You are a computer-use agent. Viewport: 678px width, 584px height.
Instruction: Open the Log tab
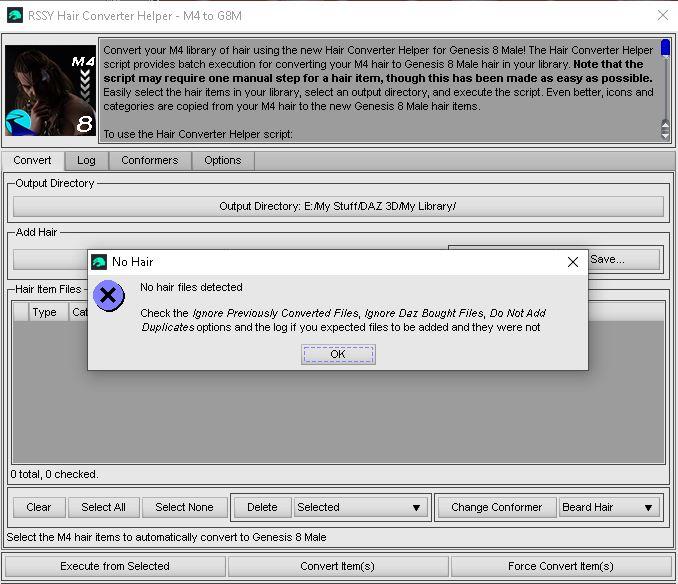tap(86, 160)
